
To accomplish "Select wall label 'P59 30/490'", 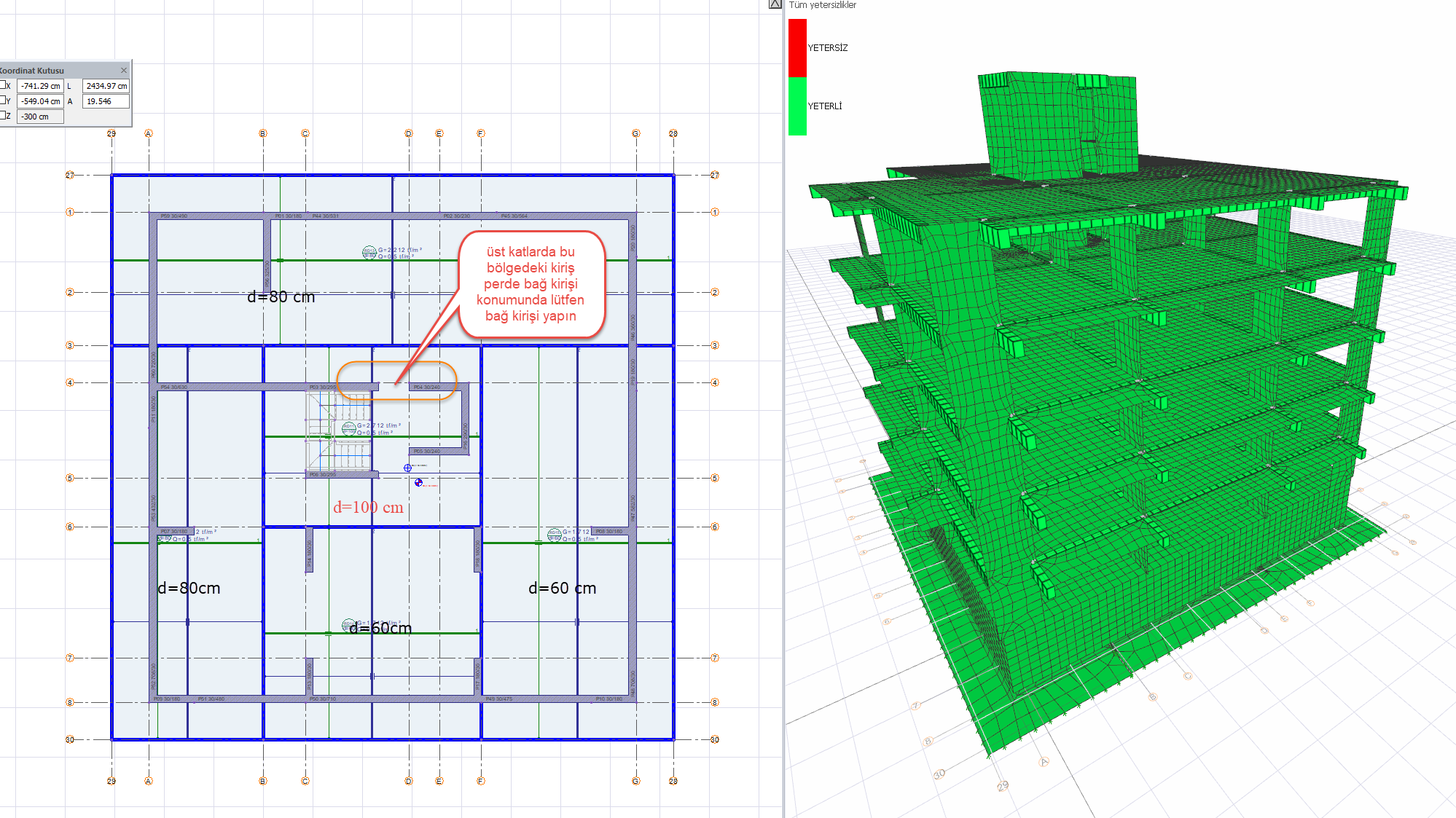I will click(174, 216).
